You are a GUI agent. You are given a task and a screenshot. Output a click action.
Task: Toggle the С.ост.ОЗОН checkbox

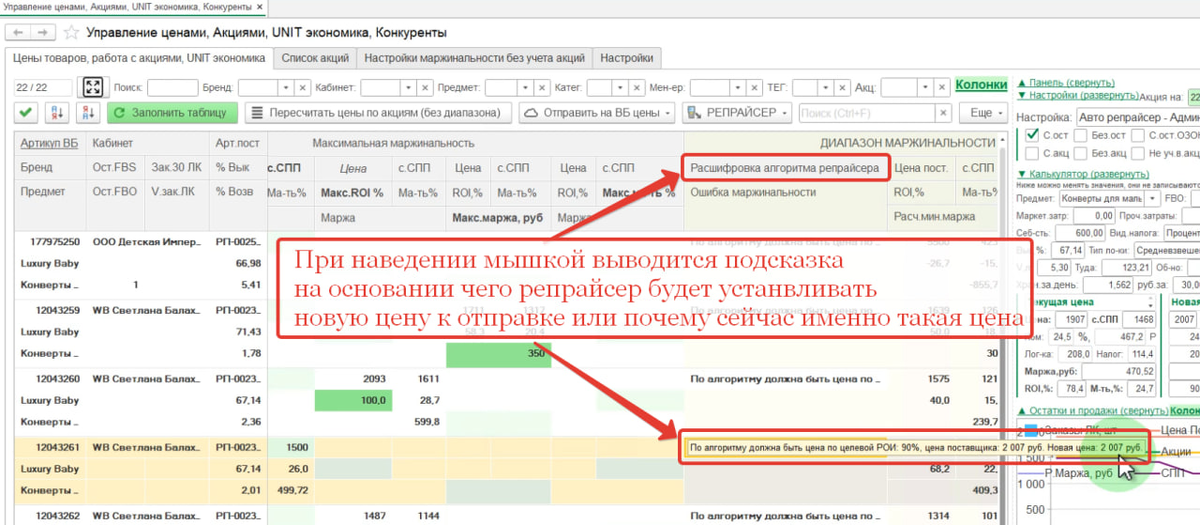click(1138, 135)
